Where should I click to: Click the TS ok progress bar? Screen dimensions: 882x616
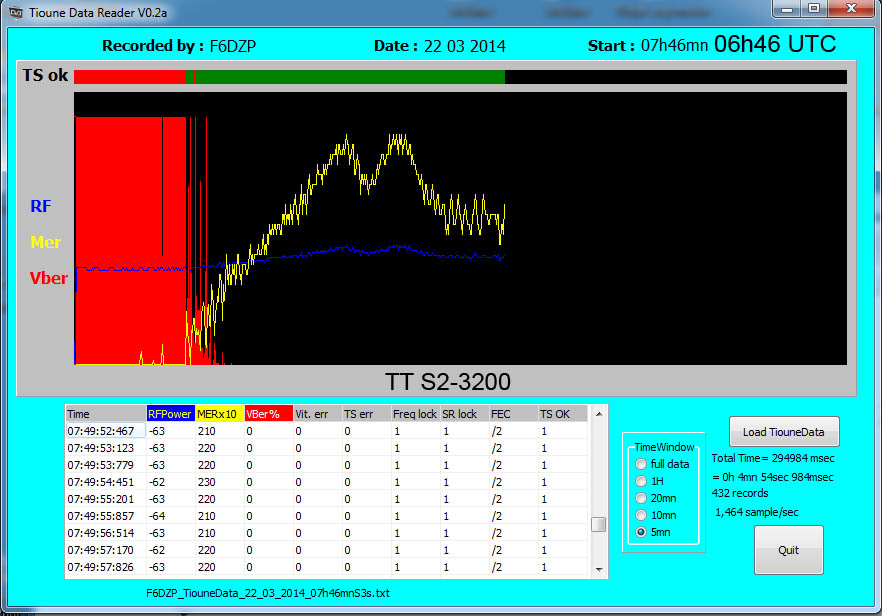460,77
